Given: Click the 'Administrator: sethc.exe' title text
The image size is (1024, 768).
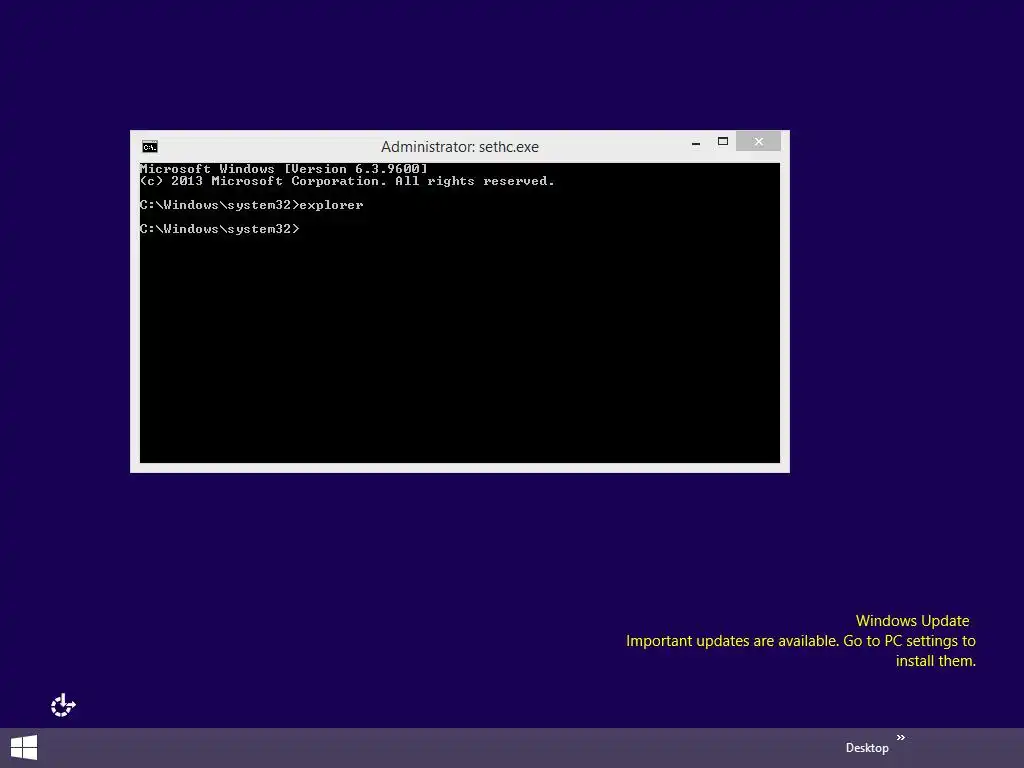Looking at the screenshot, I should (x=460, y=147).
